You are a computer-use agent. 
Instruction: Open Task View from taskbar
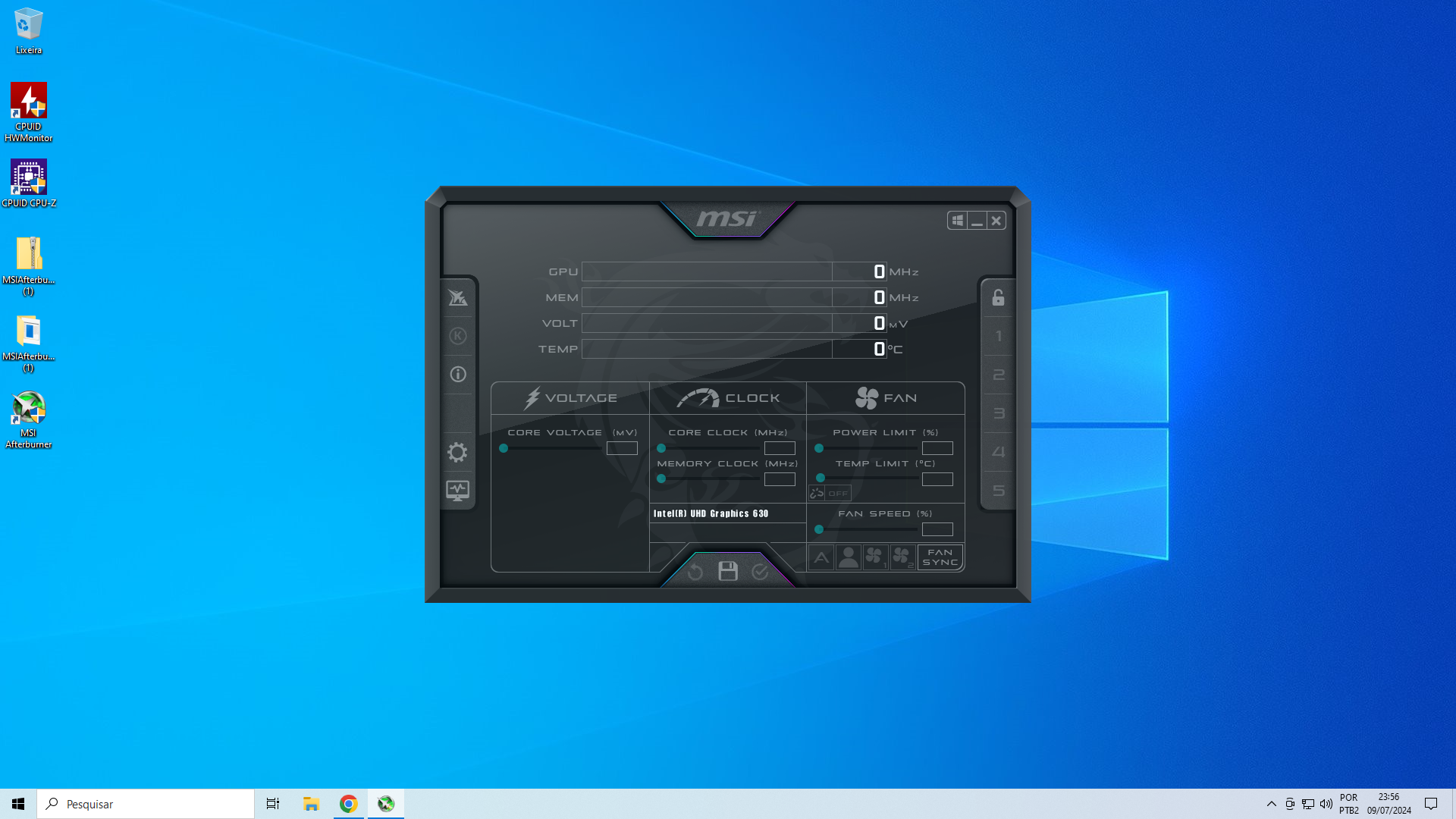pyautogui.click(x=273, y=804)
